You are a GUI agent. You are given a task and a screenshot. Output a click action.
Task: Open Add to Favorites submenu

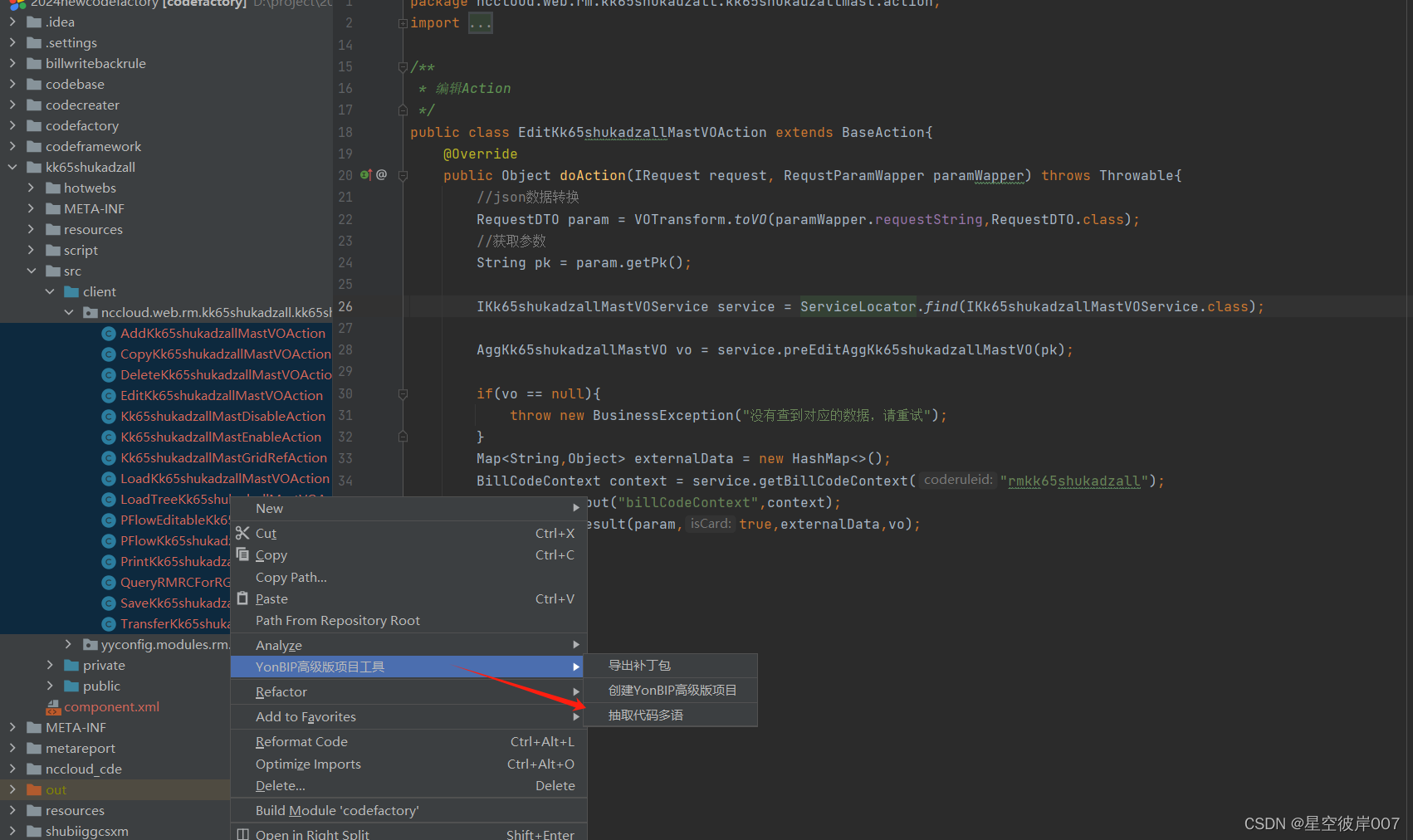point(408,716)
